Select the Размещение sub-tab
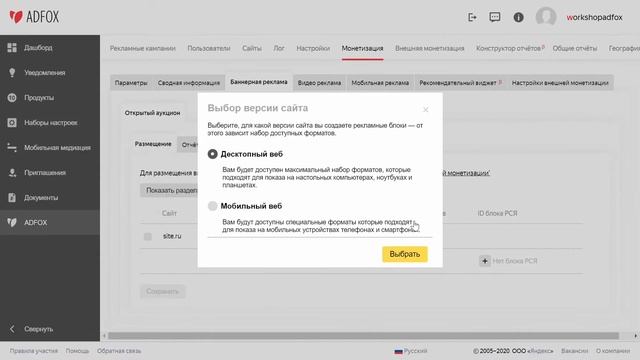The height and width of the screenshot is (360, 640). (153, 144)
